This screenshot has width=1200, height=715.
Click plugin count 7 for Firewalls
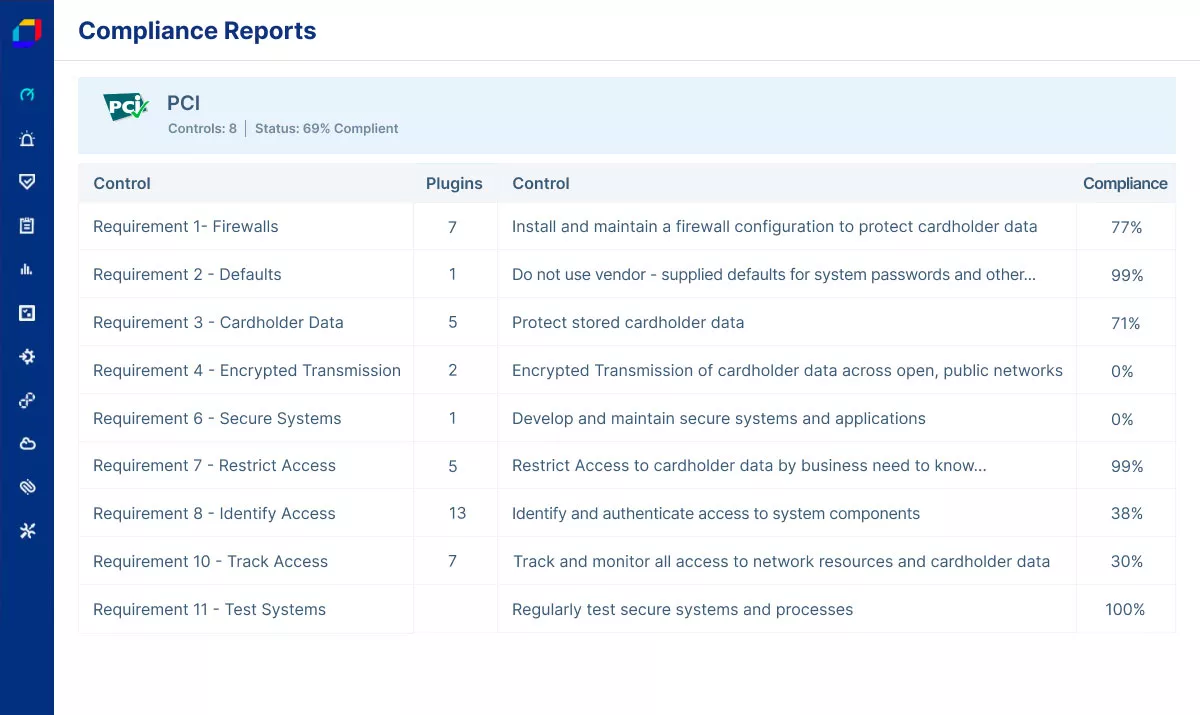(453, 227)
